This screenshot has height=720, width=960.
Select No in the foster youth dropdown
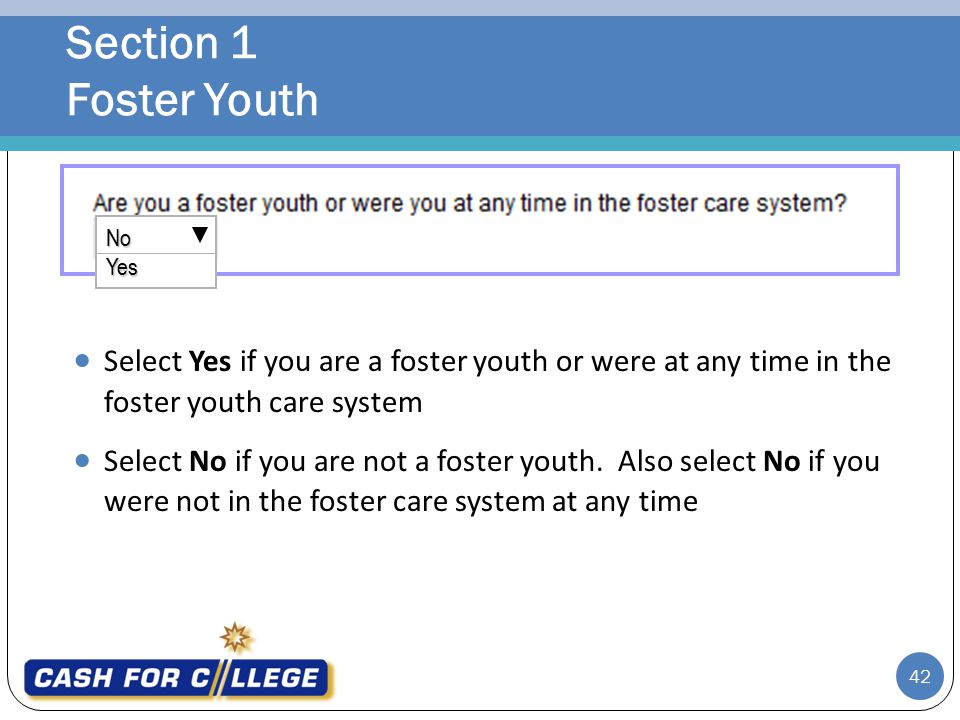coord(156,236)
